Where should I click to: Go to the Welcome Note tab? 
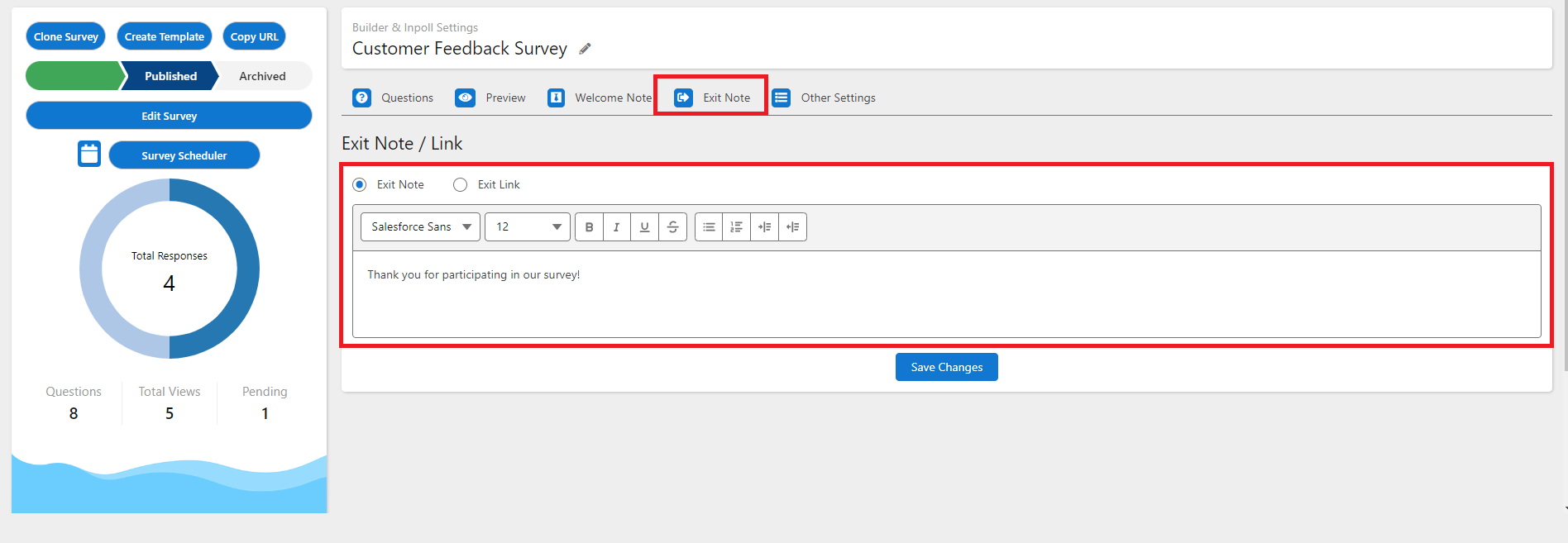600,98
